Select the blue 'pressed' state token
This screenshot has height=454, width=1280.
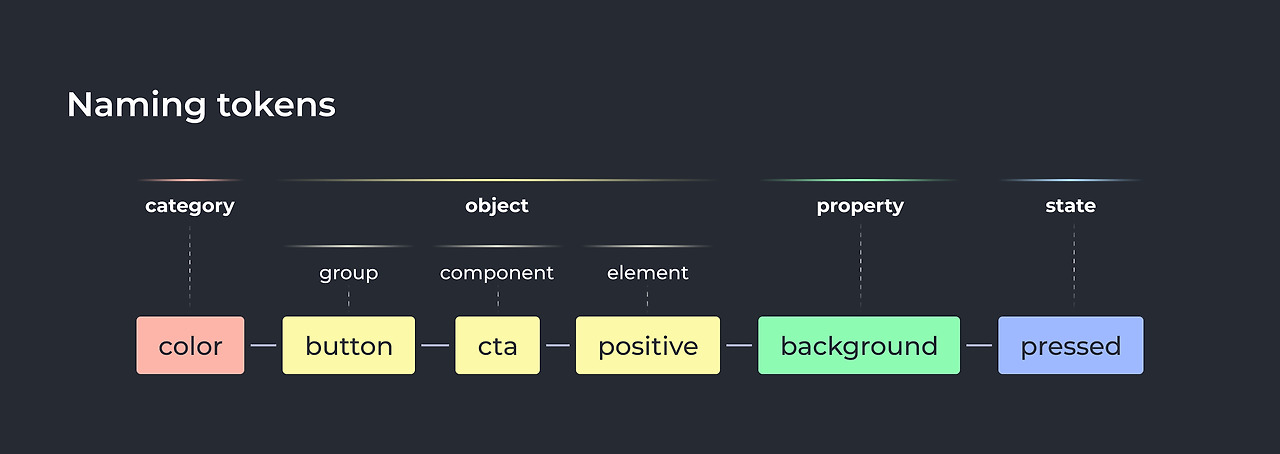(x=1070, y=345)
